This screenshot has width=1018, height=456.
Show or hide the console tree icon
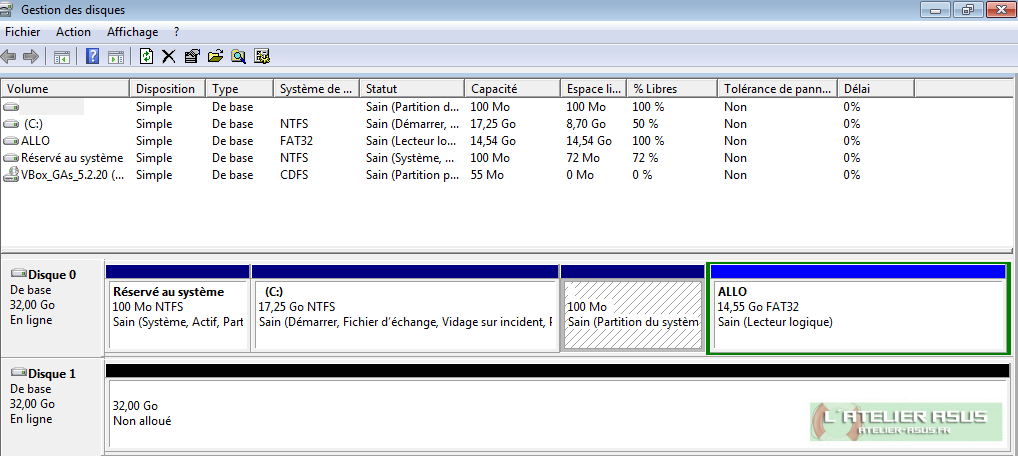(62, 56)
